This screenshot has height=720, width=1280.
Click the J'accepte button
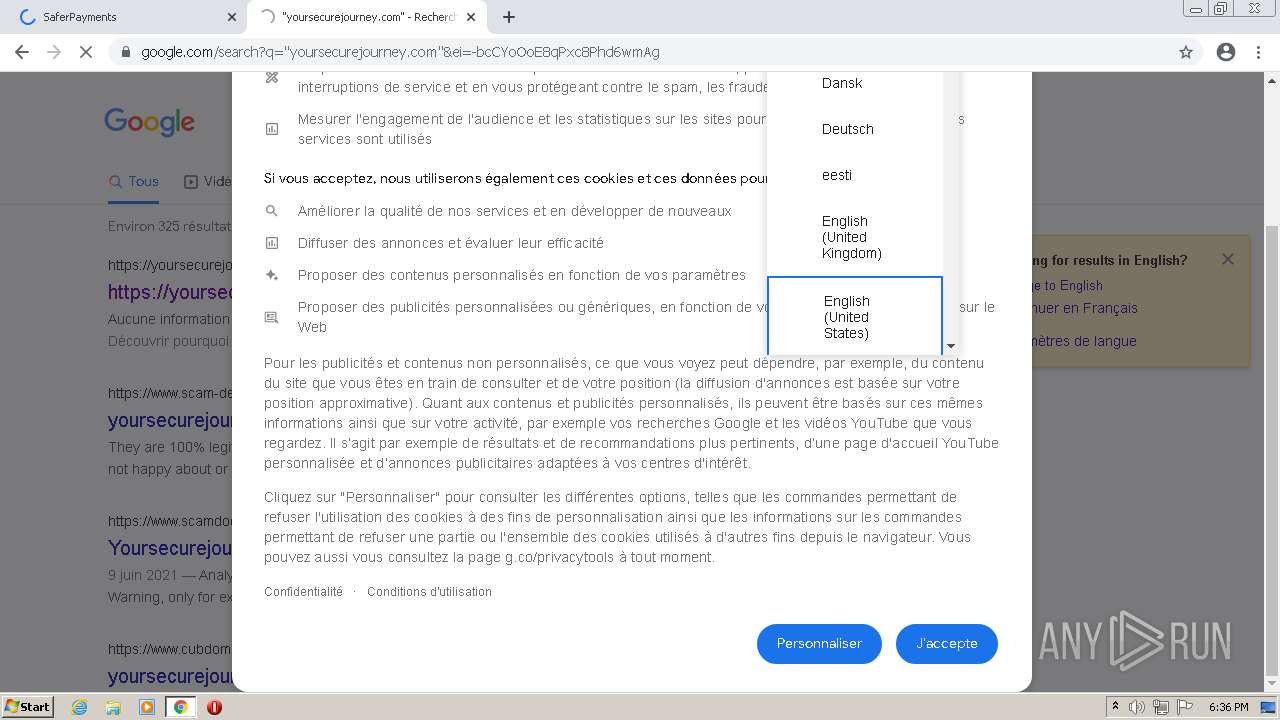[946, 643]
